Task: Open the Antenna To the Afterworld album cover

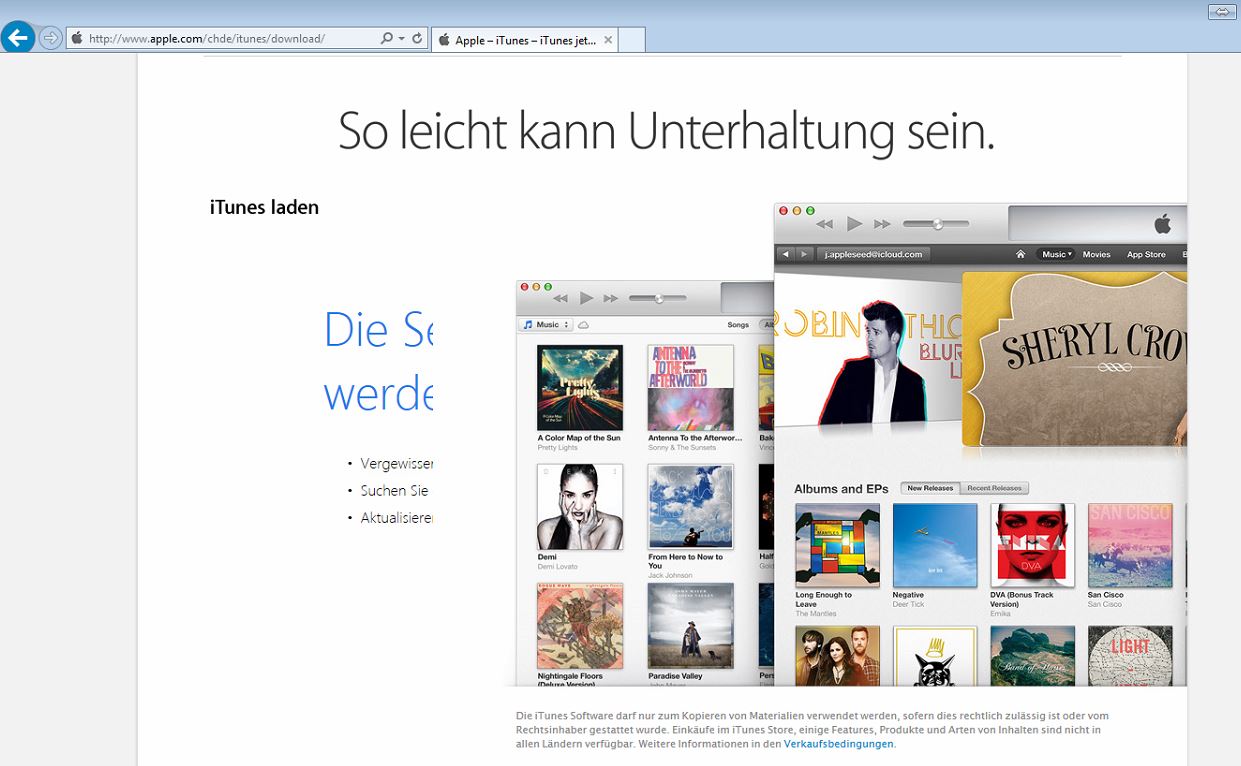Action: 690,388
